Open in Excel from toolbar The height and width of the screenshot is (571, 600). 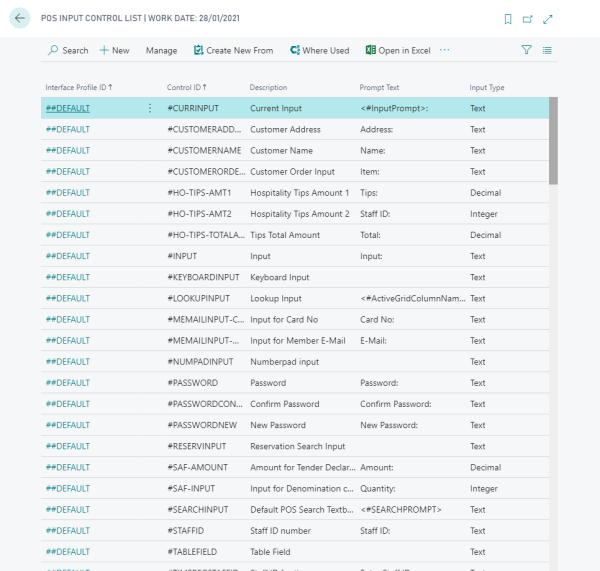(398, 50)
